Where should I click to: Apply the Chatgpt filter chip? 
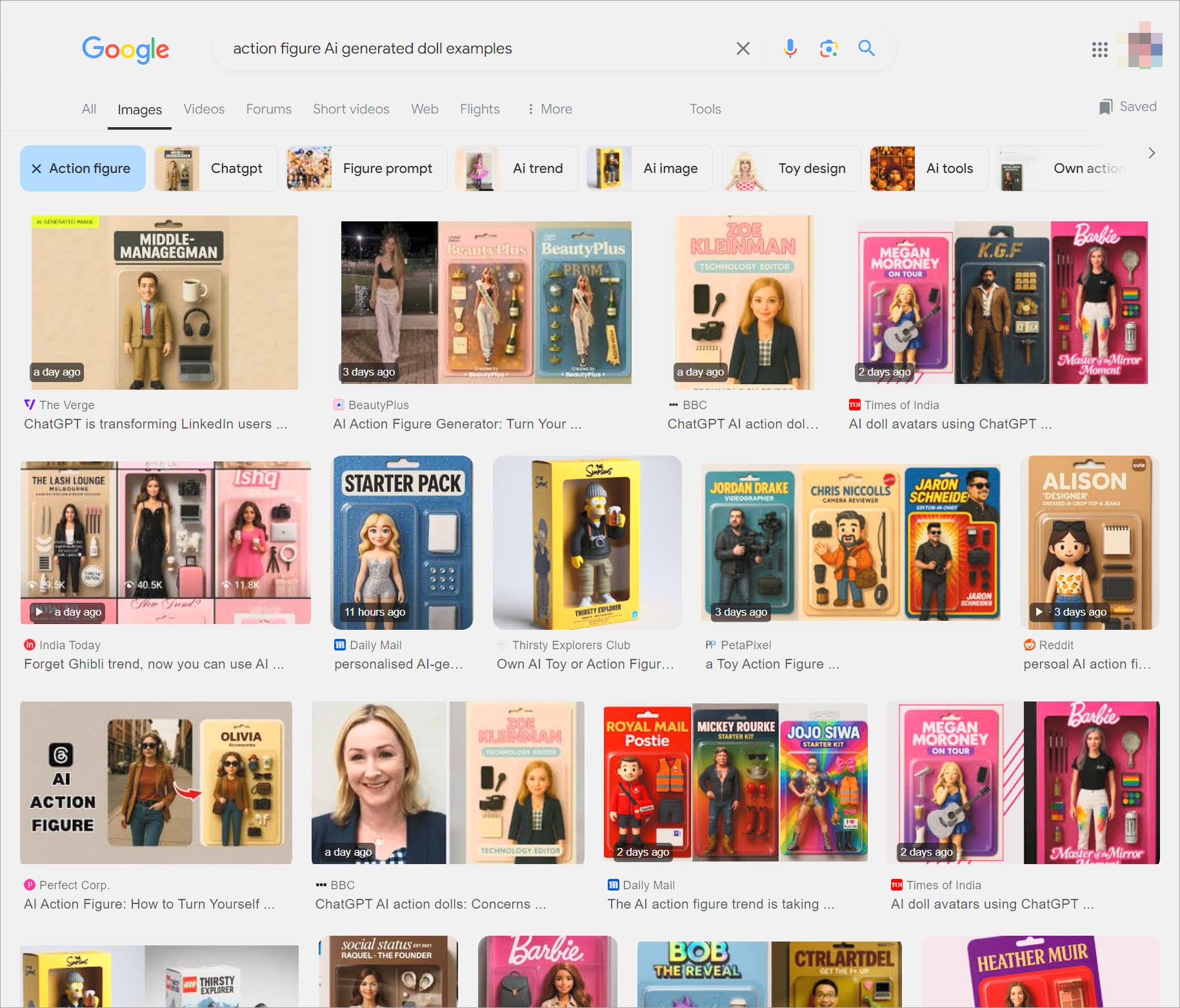(x=216, y=168)
